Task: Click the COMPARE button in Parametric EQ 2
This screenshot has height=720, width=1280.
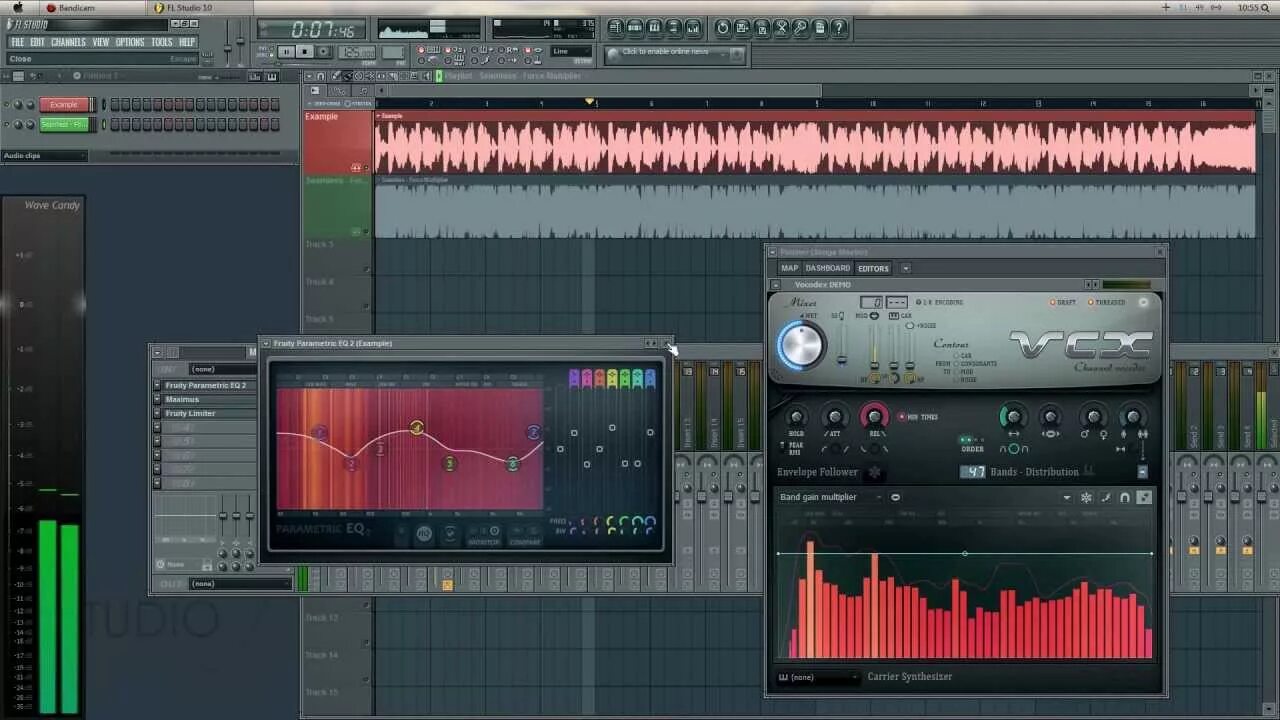Action: (525, 534)
